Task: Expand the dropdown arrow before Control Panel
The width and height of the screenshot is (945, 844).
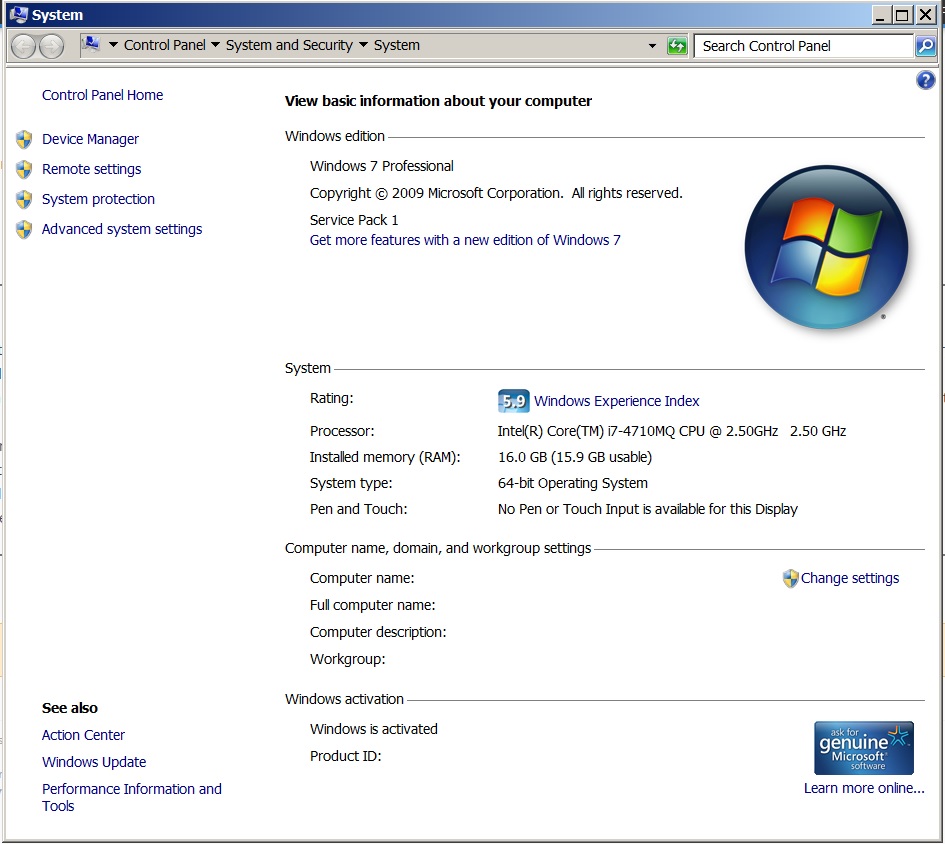Action: tap(113, 45)
